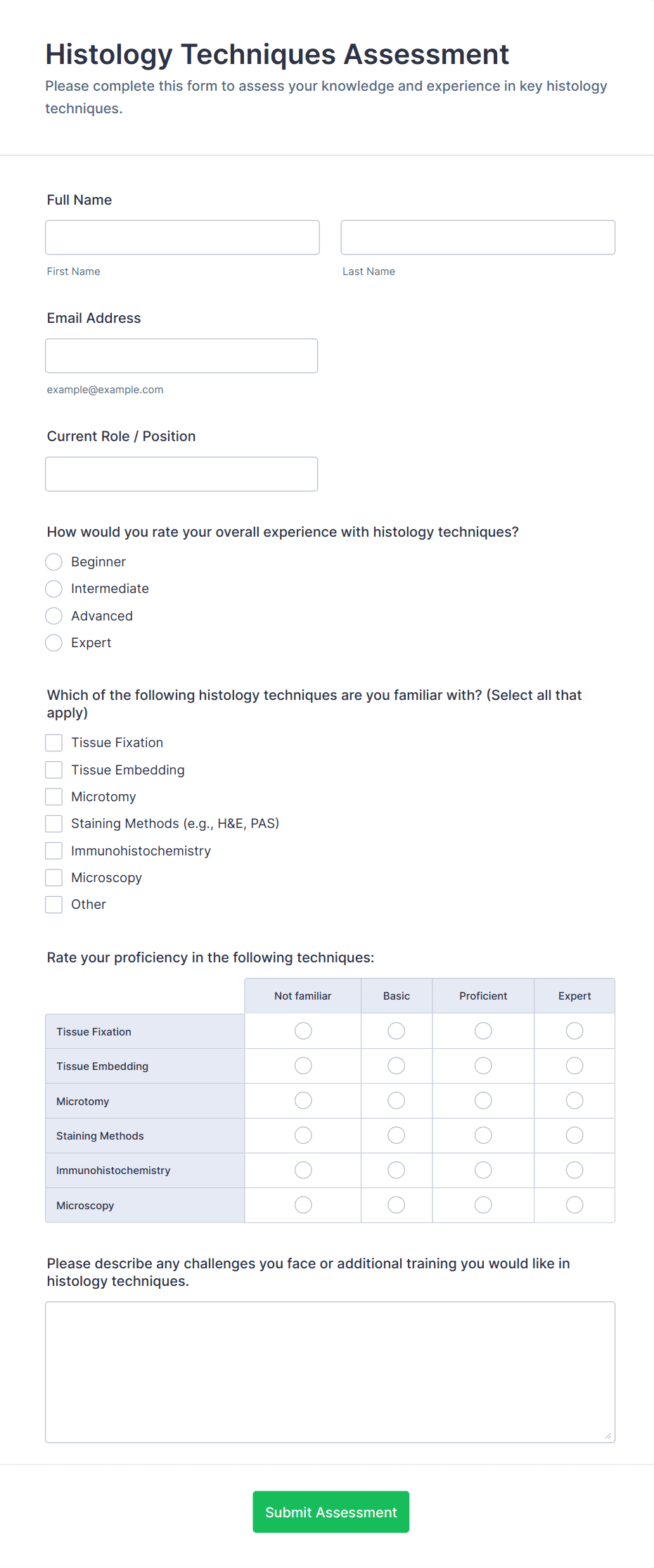The width and height of the screenshot is (654, 1568).
Task: Click the First Name input field
Action: pos(182,237)
